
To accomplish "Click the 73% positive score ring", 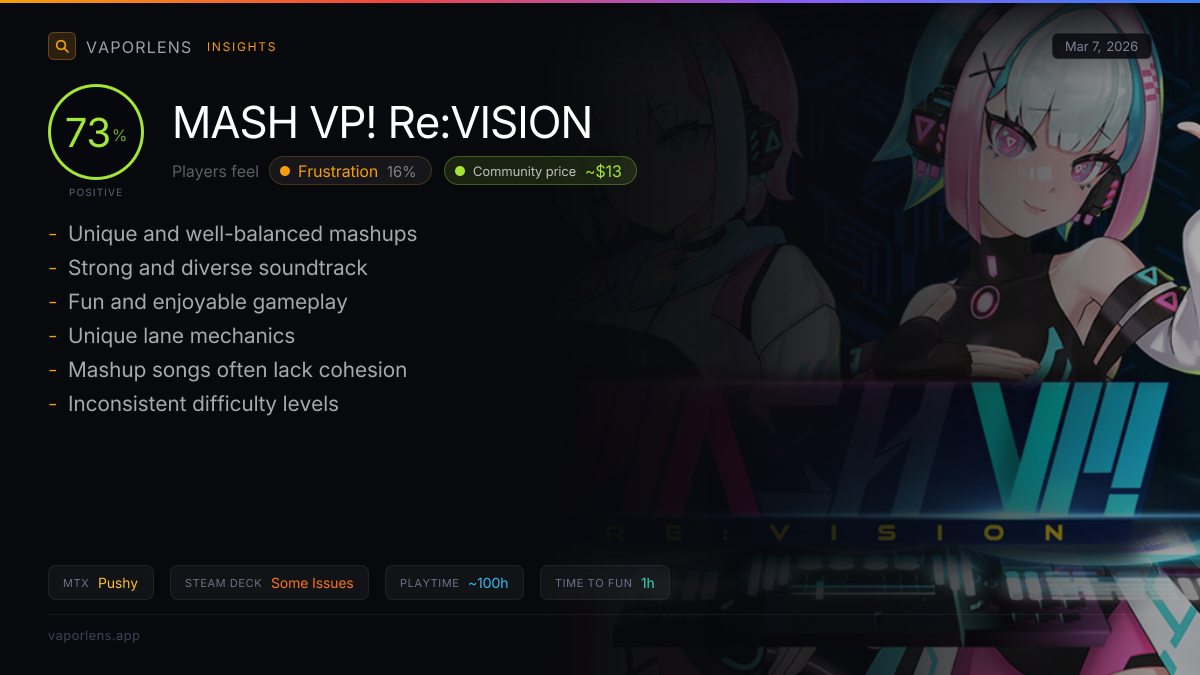I will point(96,132).
